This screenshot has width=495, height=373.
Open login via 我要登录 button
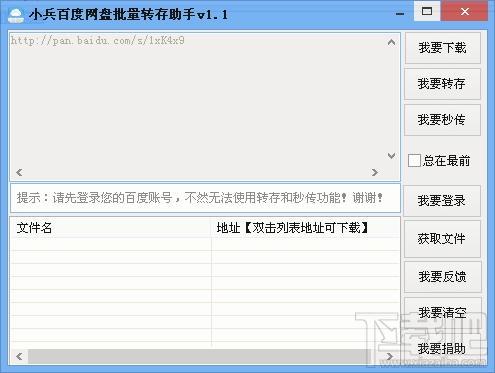[x=442, y=201]
